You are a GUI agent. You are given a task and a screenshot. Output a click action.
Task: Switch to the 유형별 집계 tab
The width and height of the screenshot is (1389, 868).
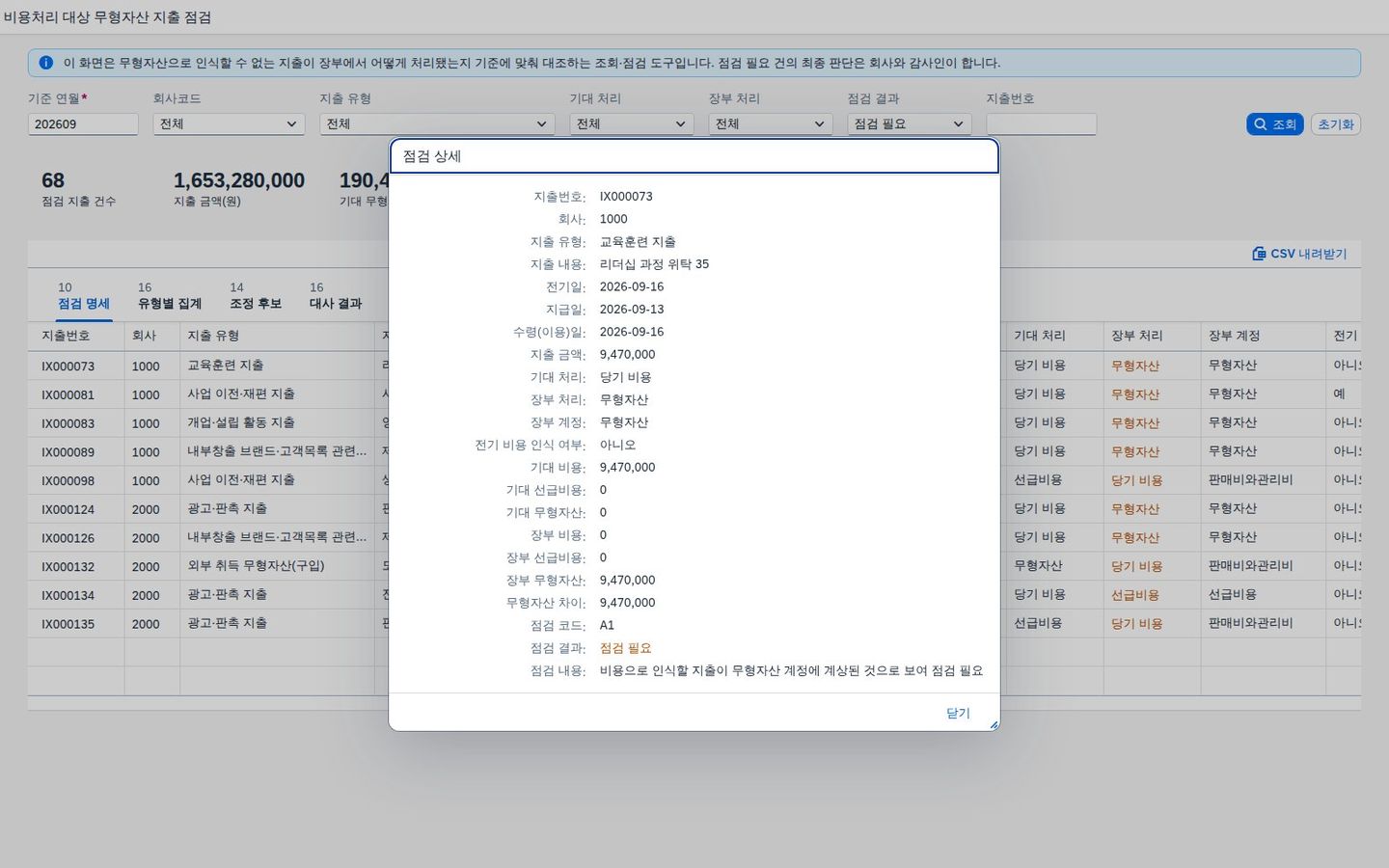click(x=170, y=296)
